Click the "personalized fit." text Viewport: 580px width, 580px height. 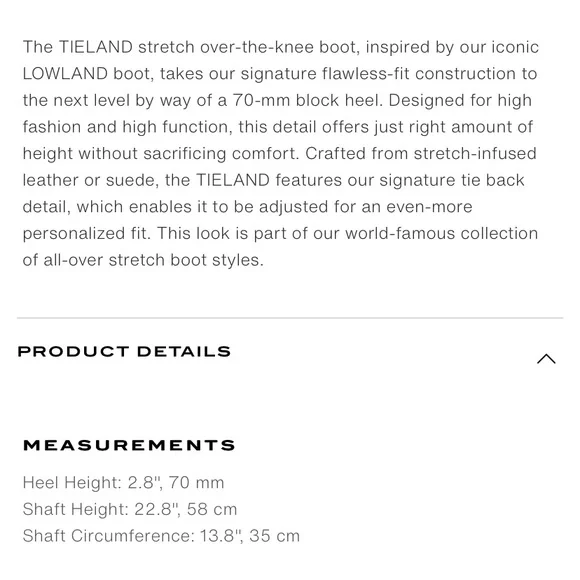coord(87,233)
